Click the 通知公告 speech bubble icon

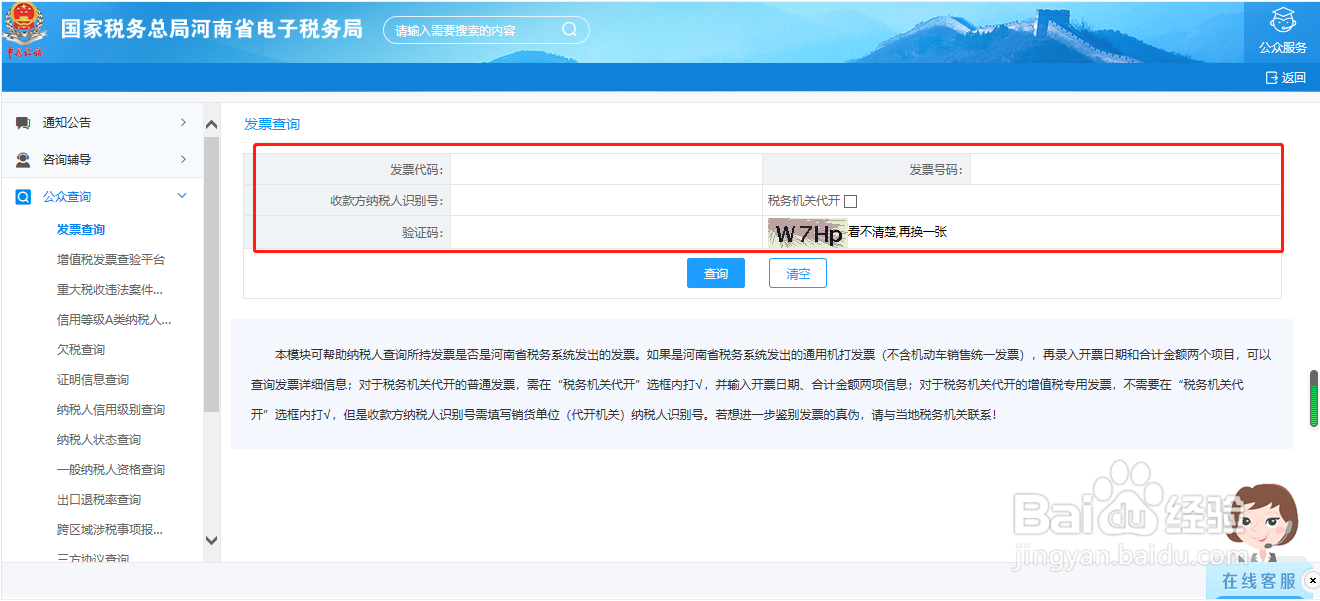[x=22, y=122]
